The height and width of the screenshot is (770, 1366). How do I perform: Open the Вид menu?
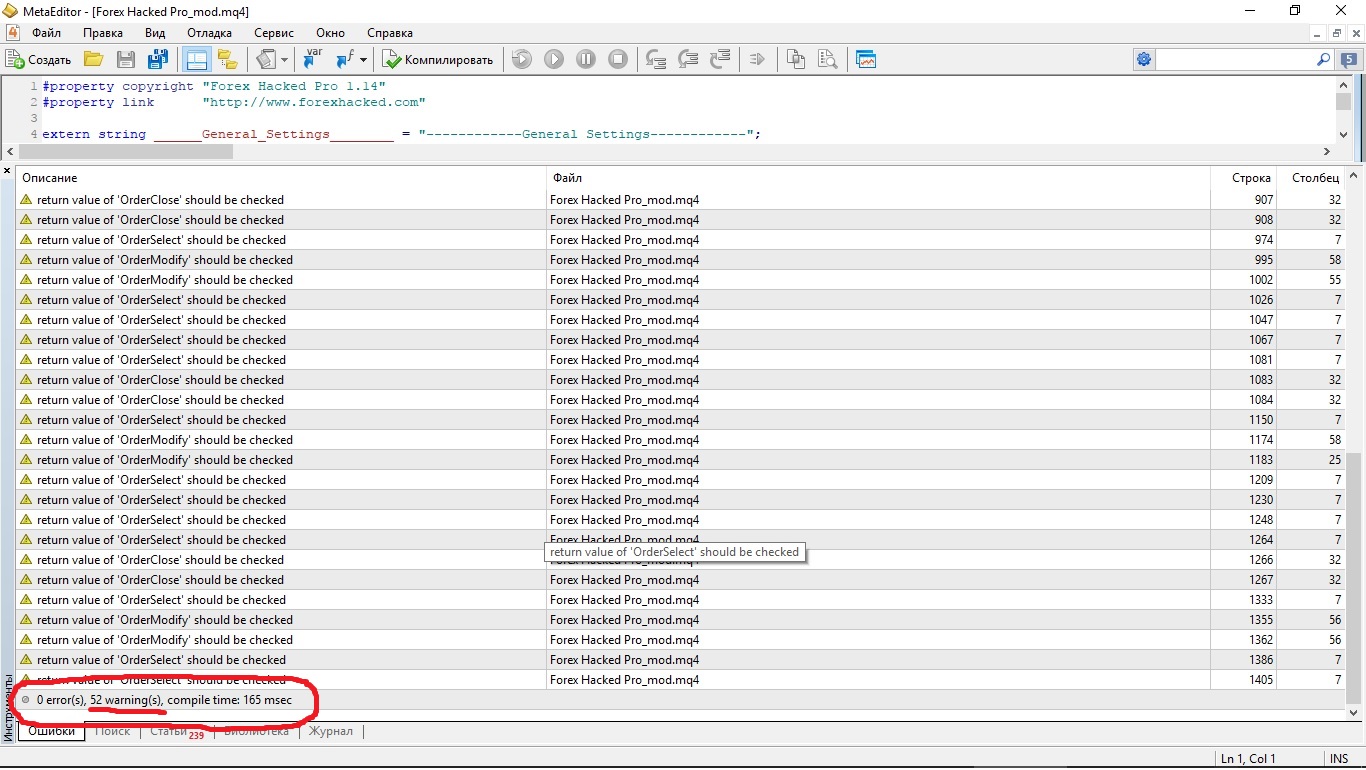155,33
